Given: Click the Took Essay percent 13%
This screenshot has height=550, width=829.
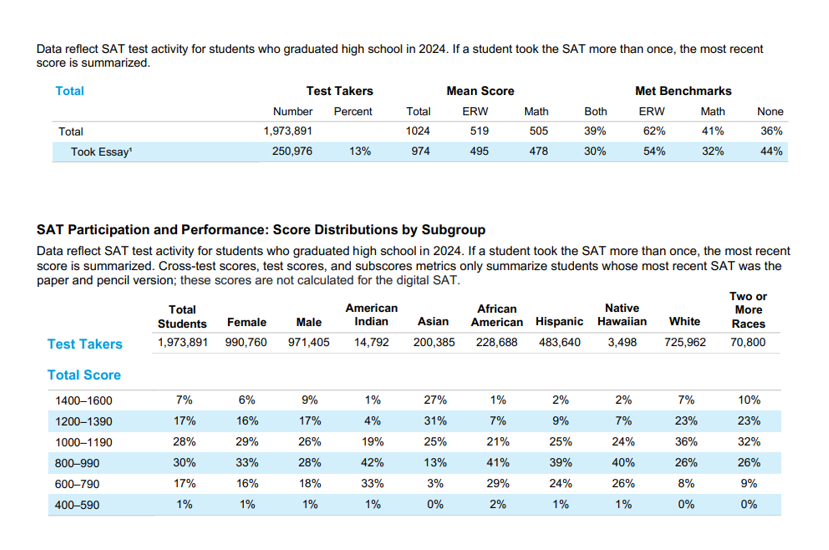Looking at the screenshot, I should 360,151.
